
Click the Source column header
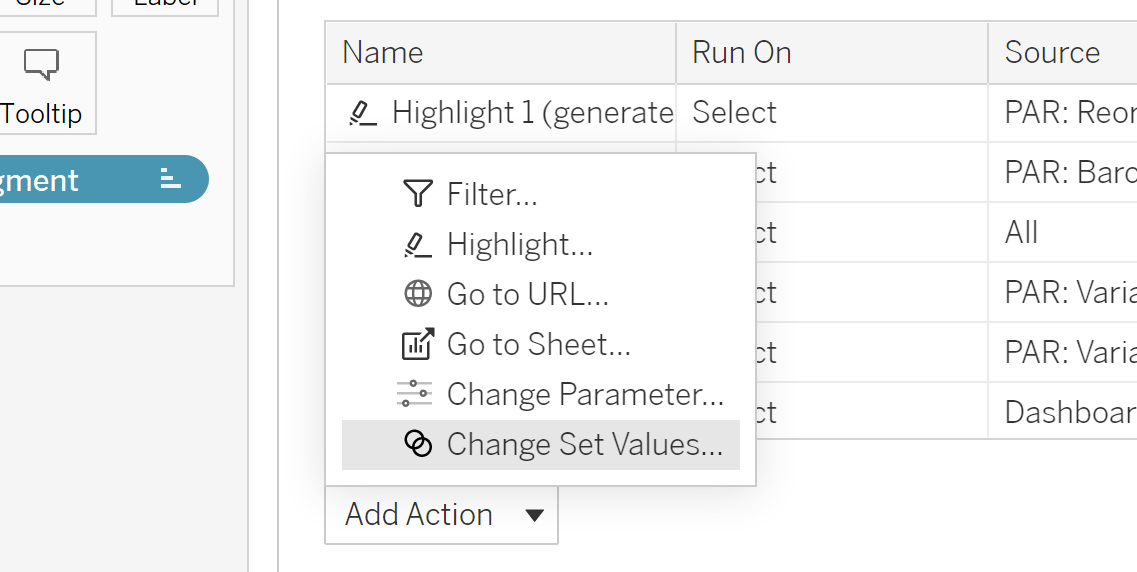[1052, 53]
